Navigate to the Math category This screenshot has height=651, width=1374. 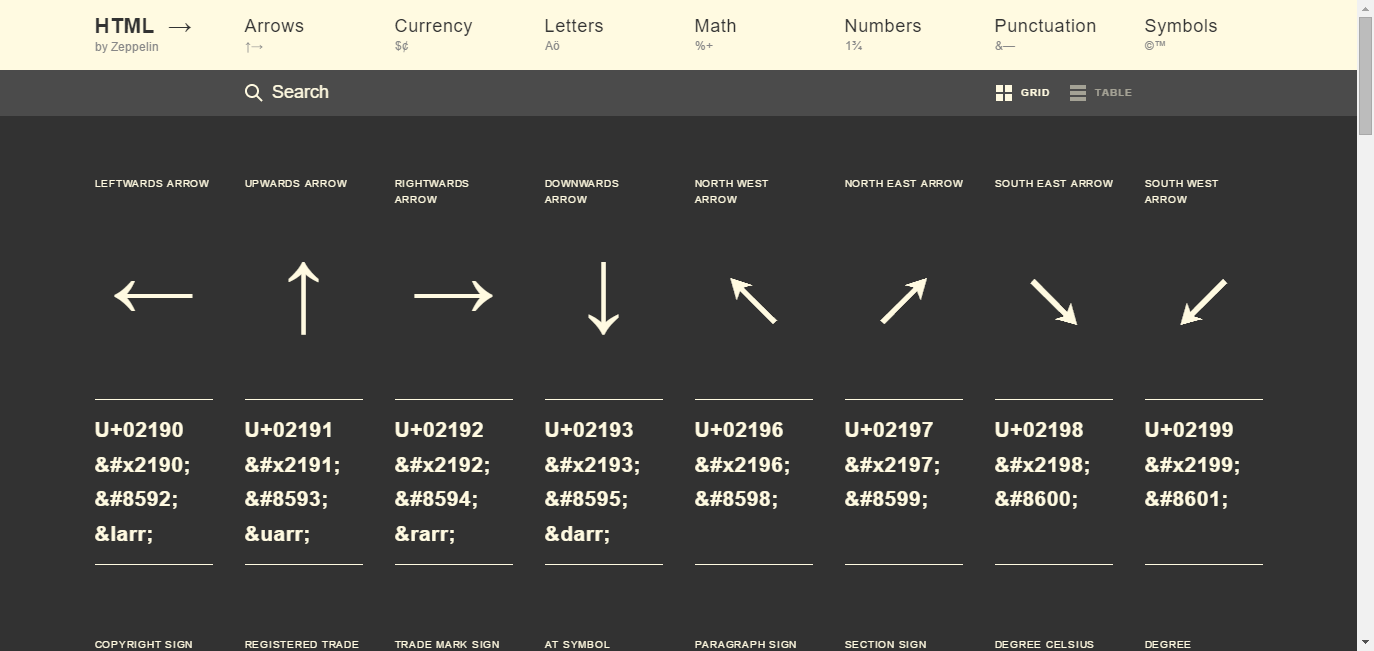pyautogui.click(x=715, y=33)
